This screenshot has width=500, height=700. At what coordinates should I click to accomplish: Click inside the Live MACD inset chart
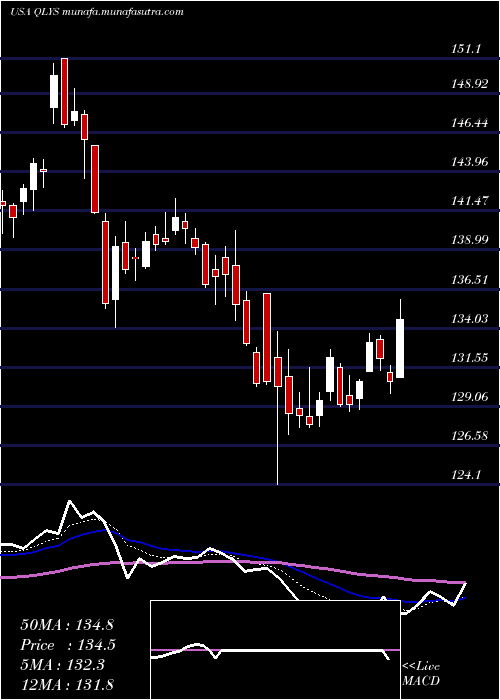click(x=275, y=650)
